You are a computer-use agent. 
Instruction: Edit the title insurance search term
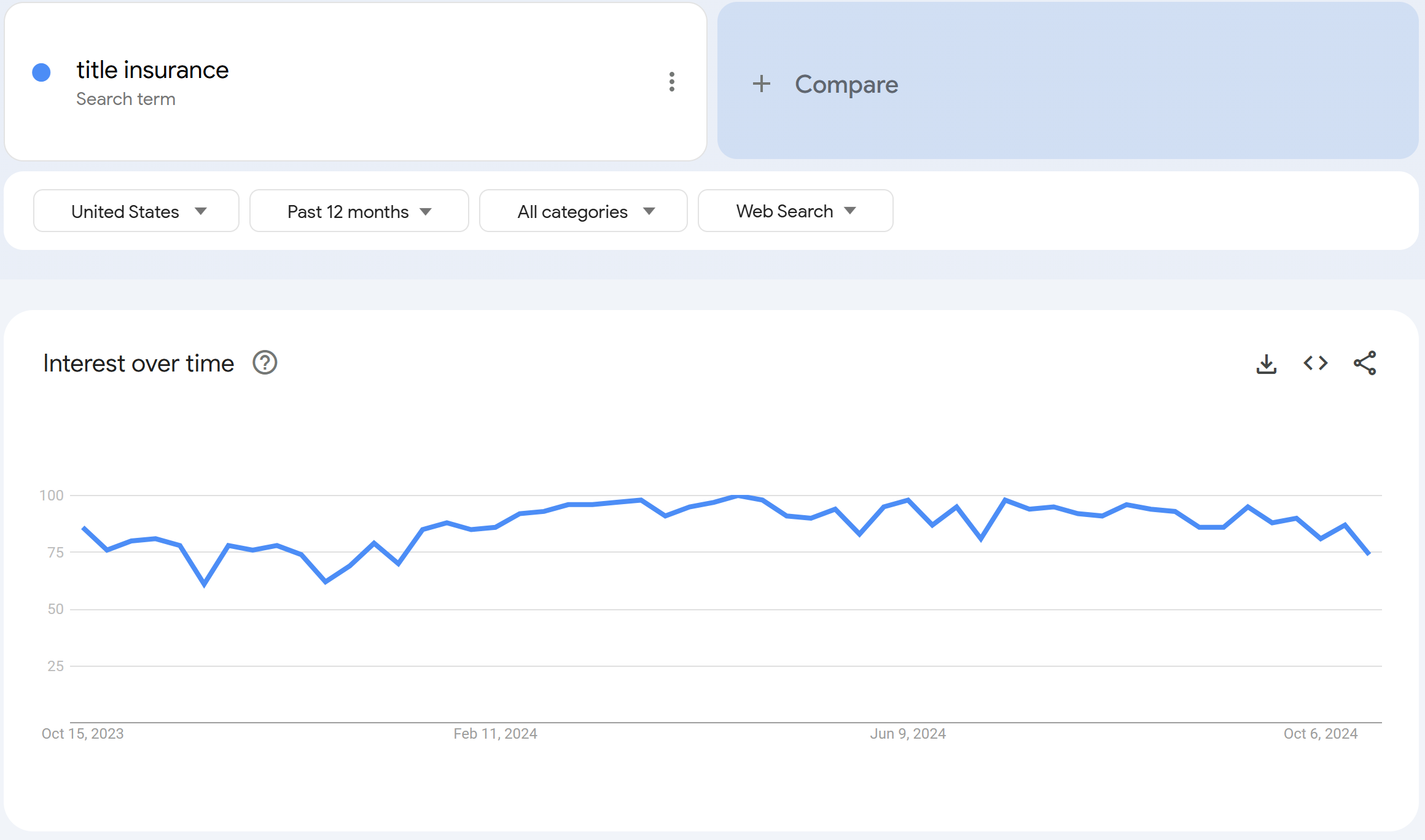click(x=152, y=70)
